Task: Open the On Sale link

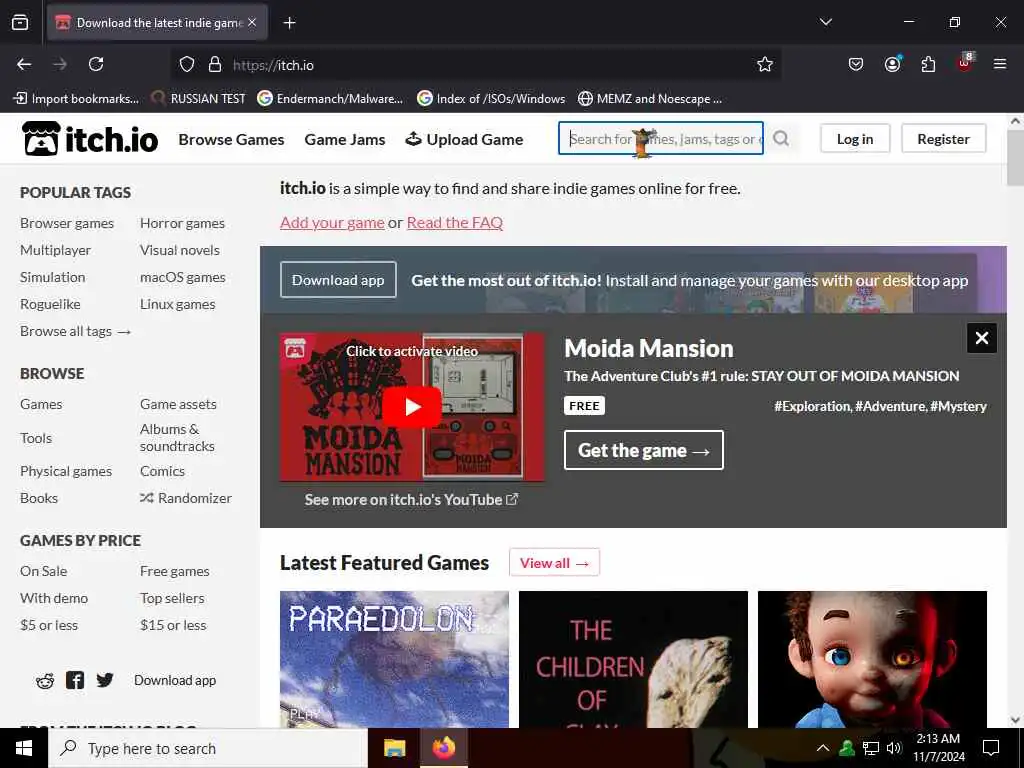Action: (44, 571)
